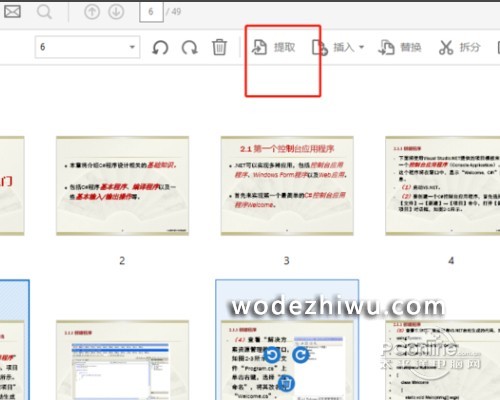This screenshot has height=400, width=500.
Task: Select page 3 thumbnail titled 2.1
Action: (x=287, y=186)
